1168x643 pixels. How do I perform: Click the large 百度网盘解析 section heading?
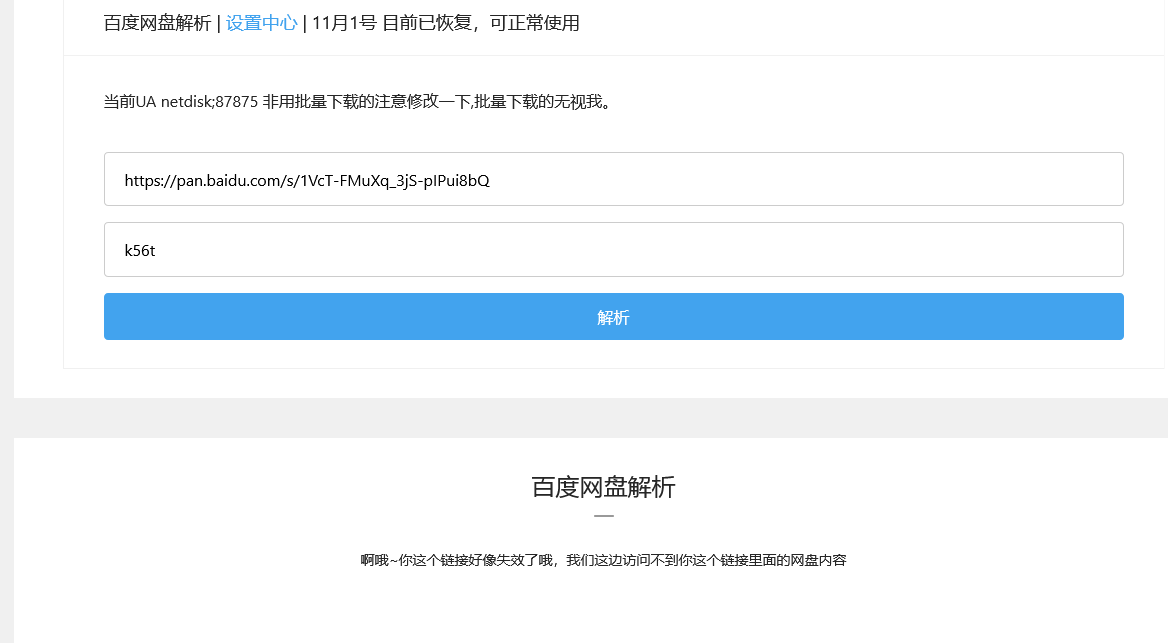tap(603, 487)
